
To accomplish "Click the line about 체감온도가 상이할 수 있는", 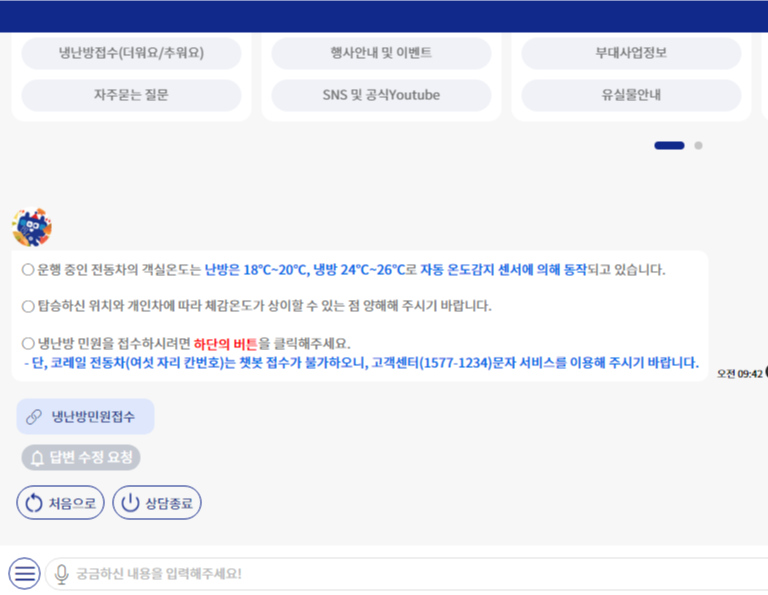I will (x=257, y=306).
